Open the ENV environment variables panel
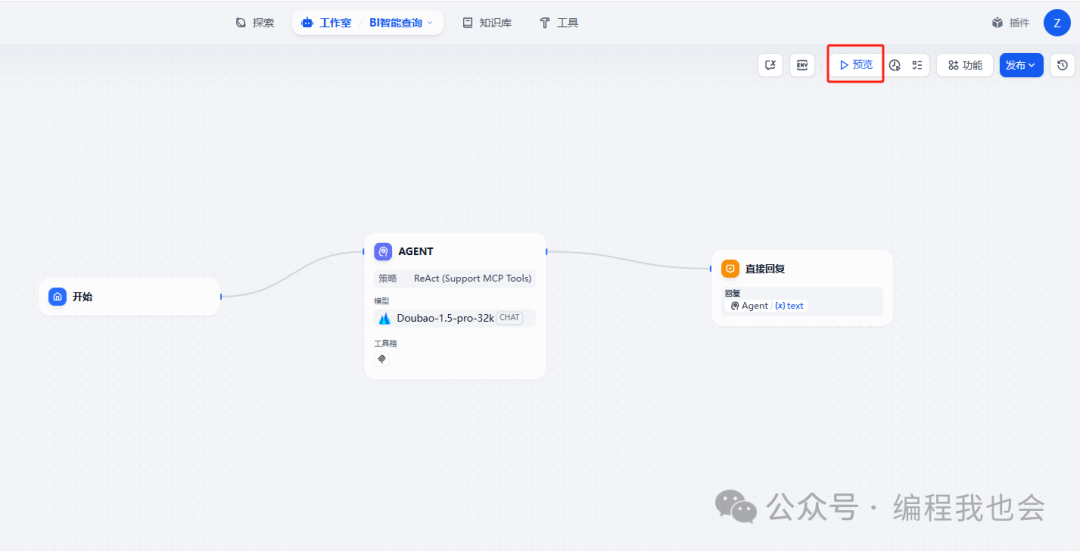 pyautogui.click(x=801, y=65)
